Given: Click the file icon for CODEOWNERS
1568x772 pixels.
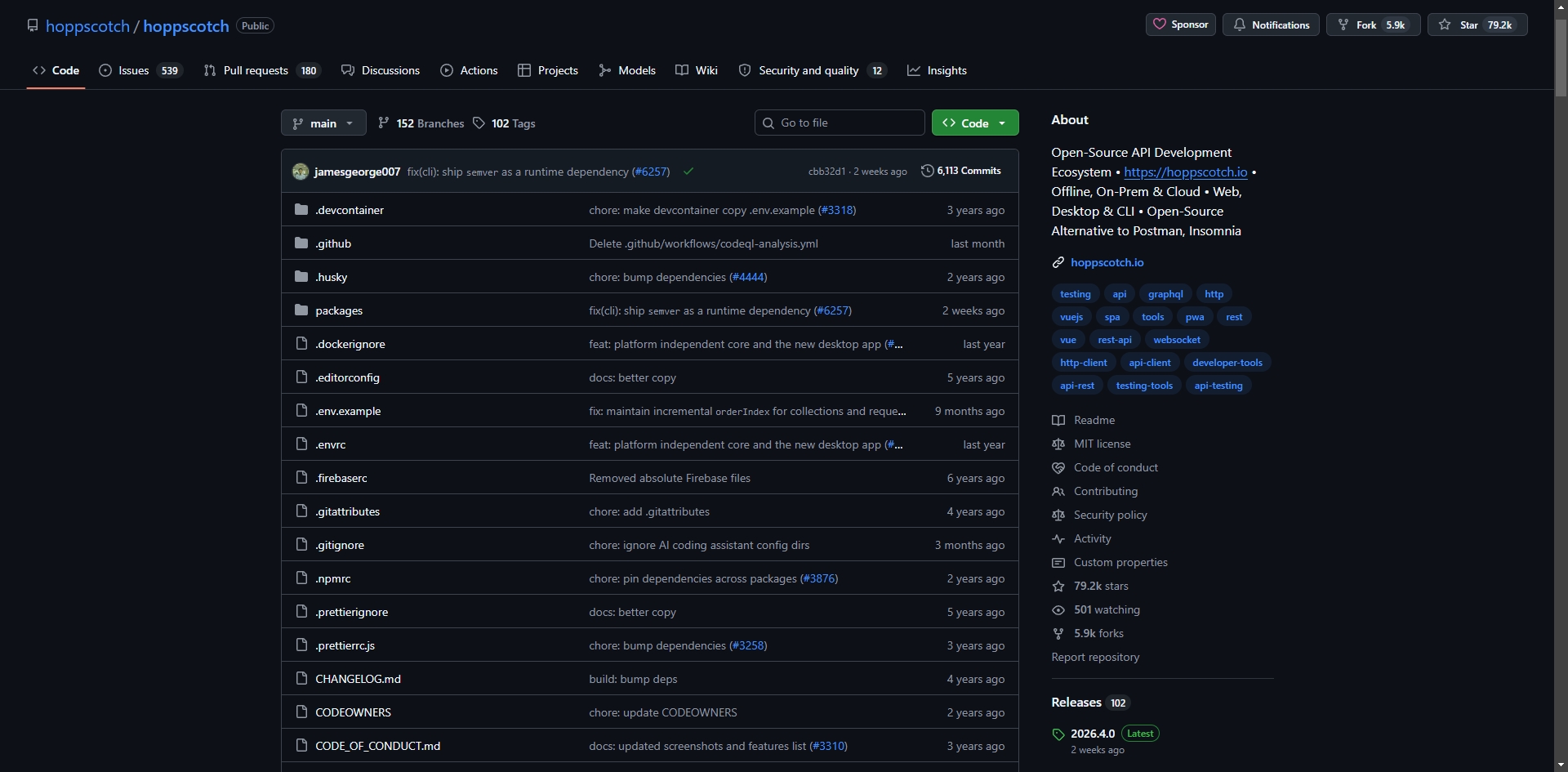Looking at the screenshot, I should pos(301,712).
